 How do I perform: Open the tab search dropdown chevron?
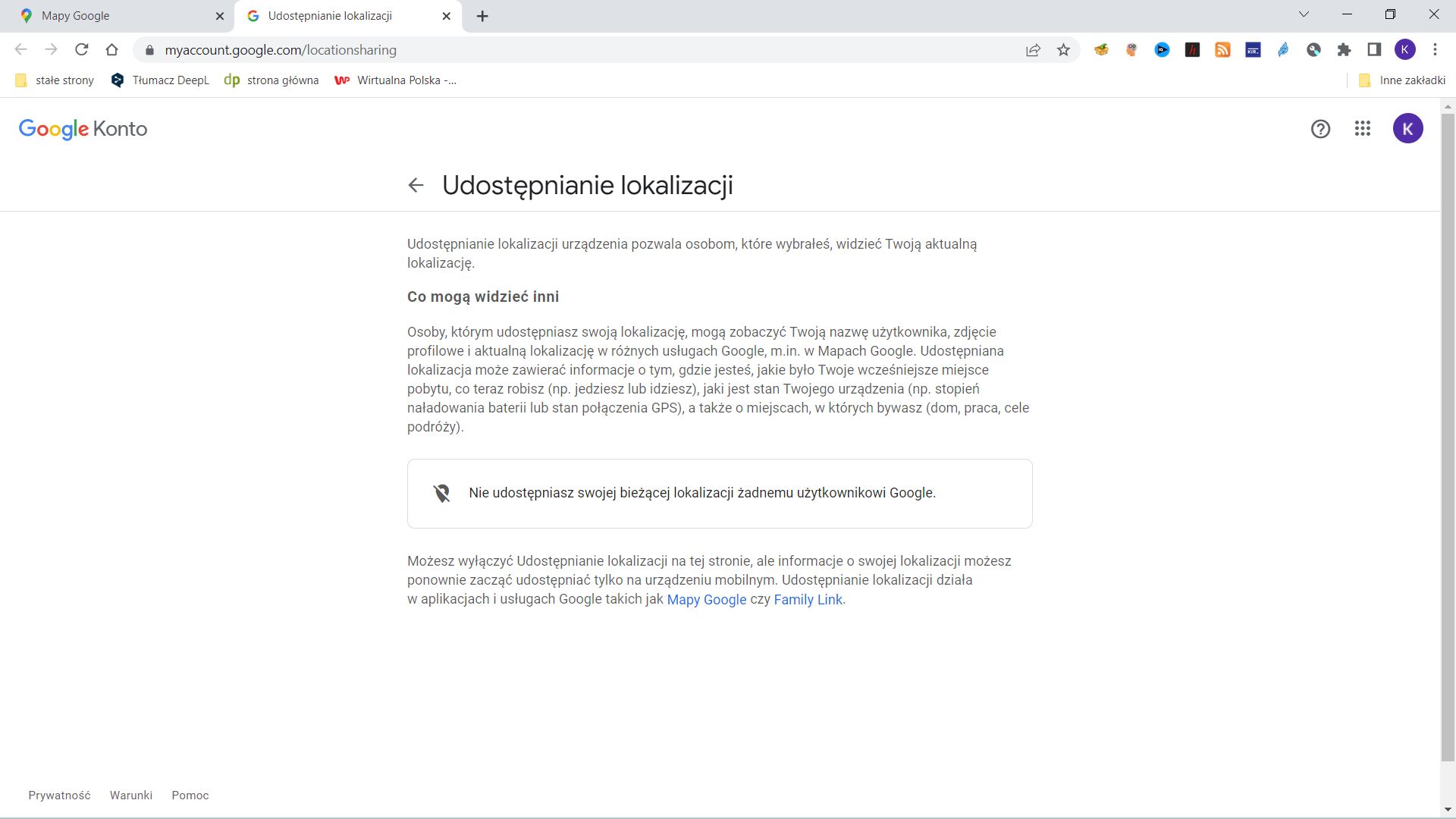coord(1304,14)
